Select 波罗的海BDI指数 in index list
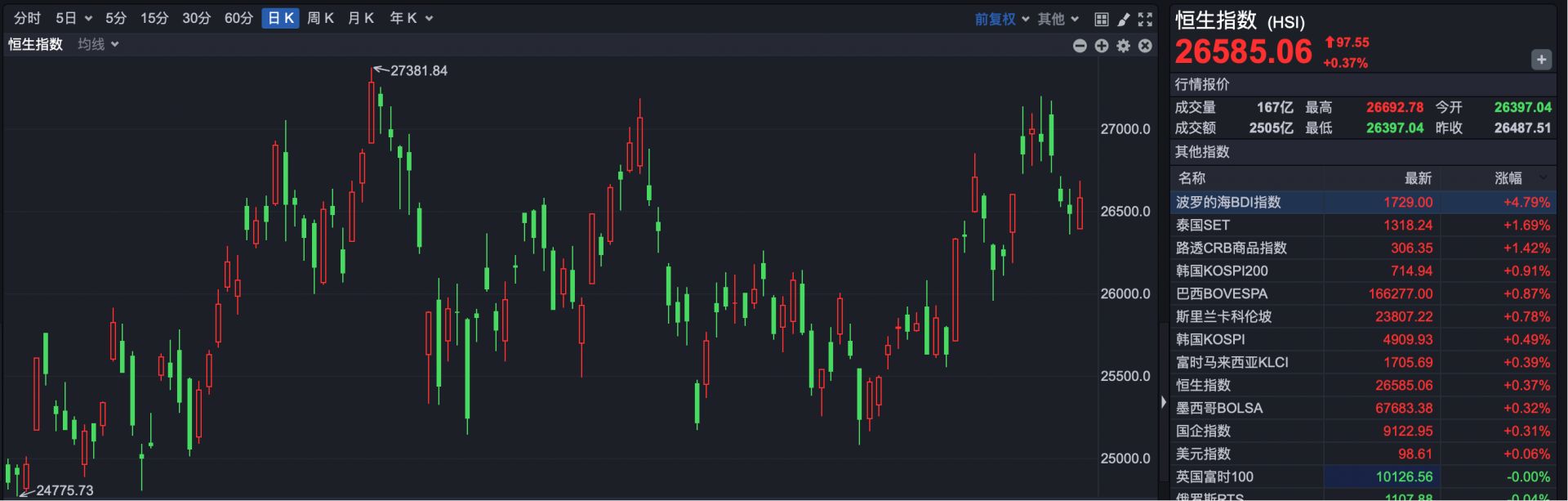Screen dimensions: 1568x501 [x=1228, y=202]
